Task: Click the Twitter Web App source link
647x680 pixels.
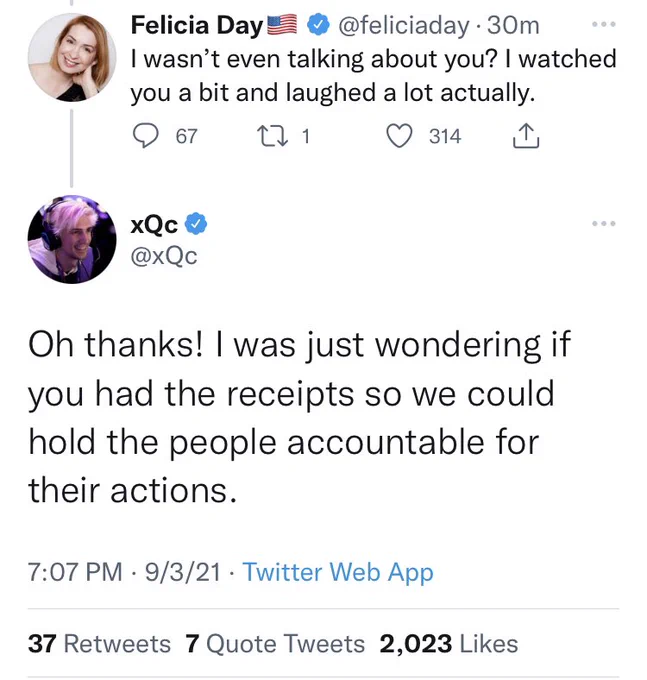Action: pos(338,572)
